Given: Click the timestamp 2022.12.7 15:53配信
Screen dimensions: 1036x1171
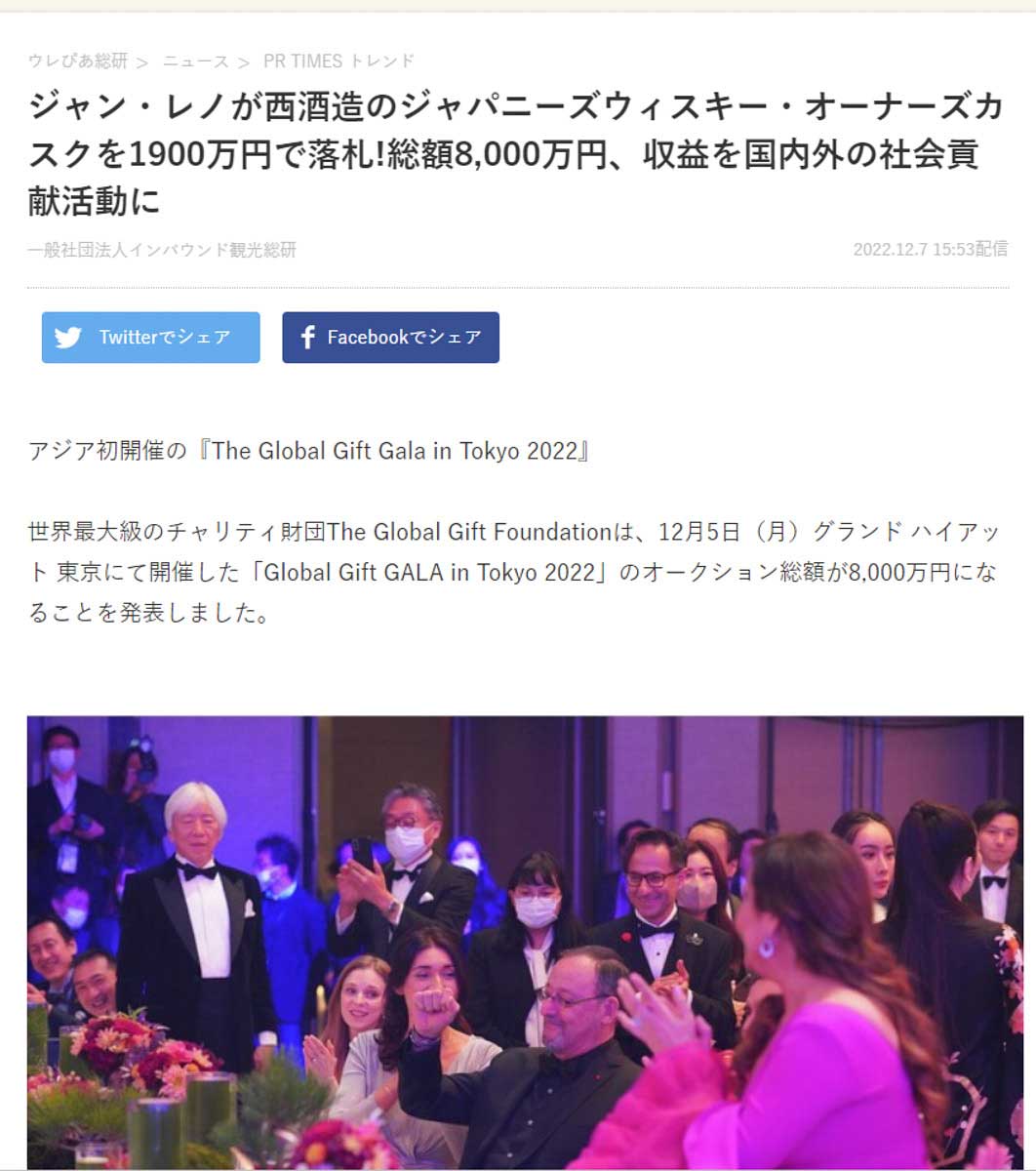Looking at the screenshot, I should 930,250.
